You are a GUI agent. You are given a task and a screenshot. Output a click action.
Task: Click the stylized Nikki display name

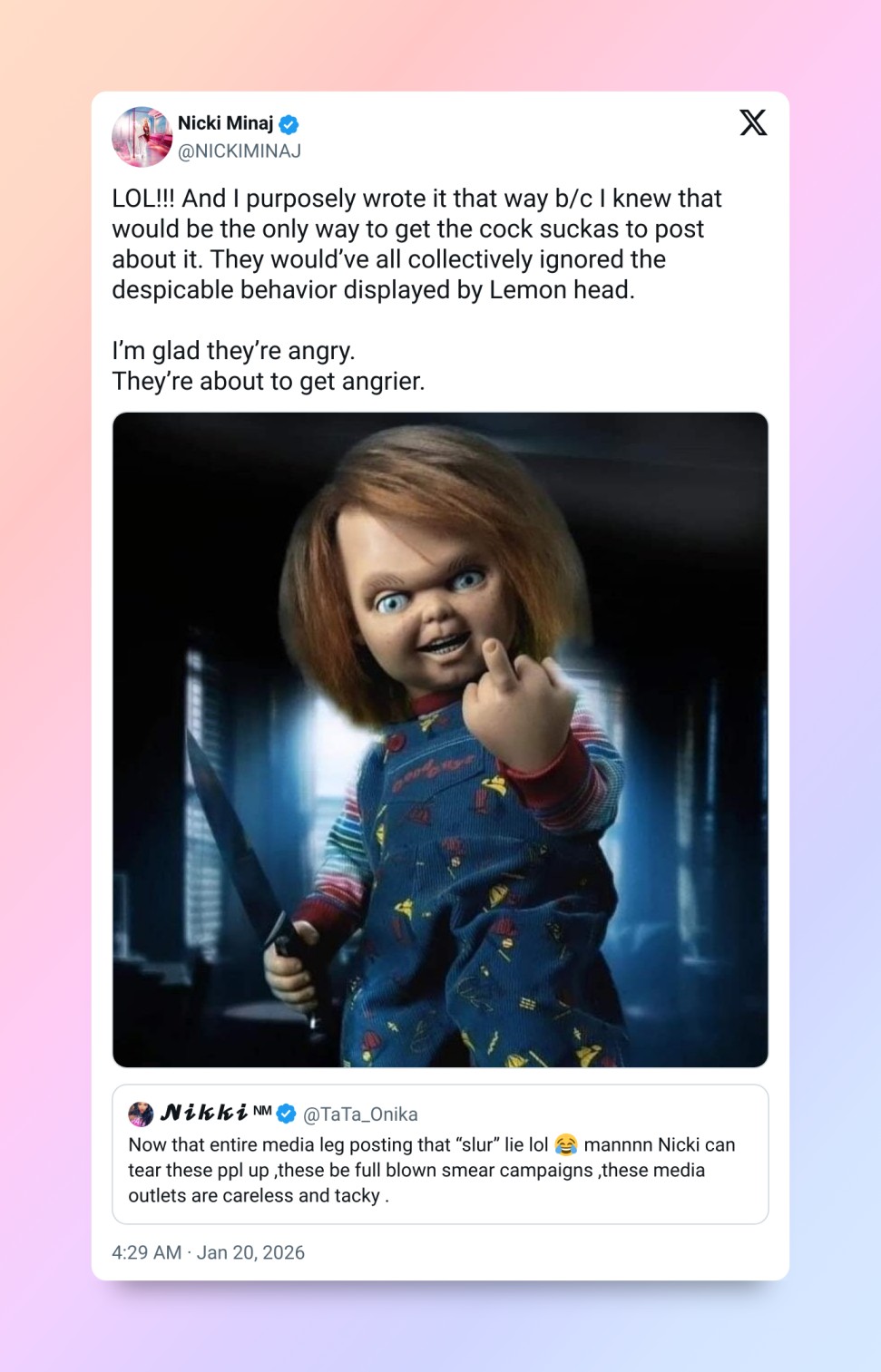(x=204, y=1114)
